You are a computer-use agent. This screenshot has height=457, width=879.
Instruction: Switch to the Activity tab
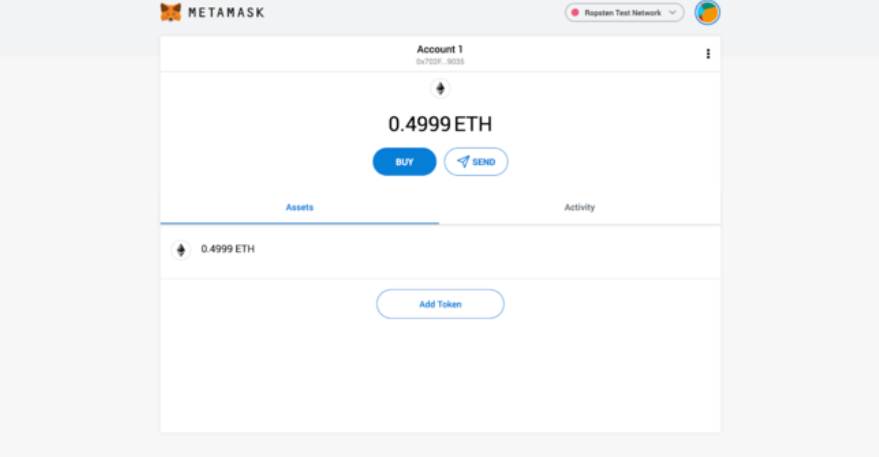(579, 207)
